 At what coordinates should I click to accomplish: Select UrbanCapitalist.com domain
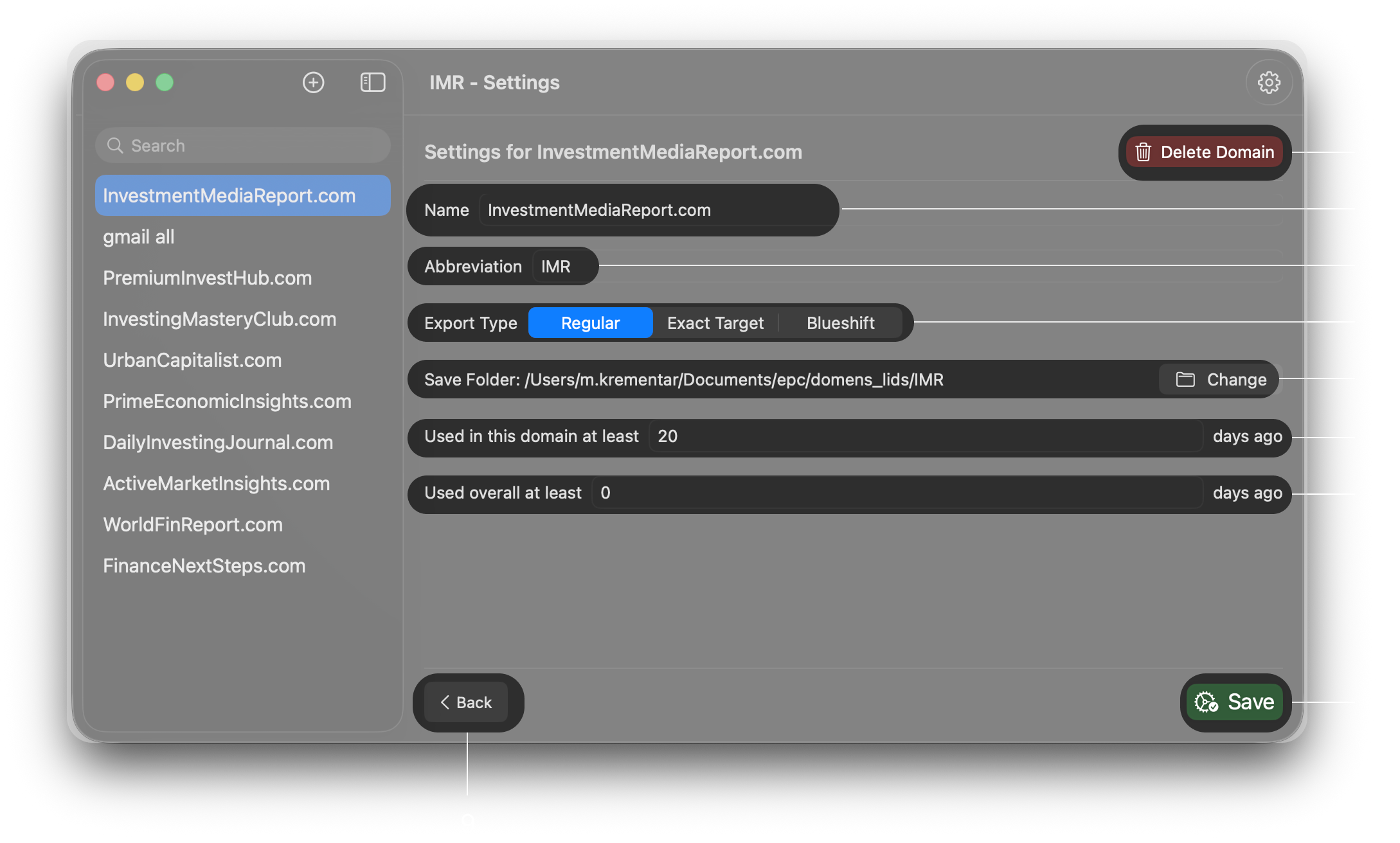point(192,360)
